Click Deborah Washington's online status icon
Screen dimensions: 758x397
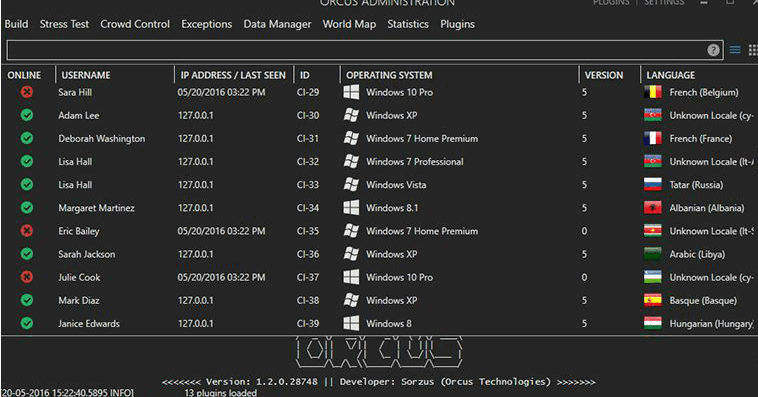click(x=27, y=138)
